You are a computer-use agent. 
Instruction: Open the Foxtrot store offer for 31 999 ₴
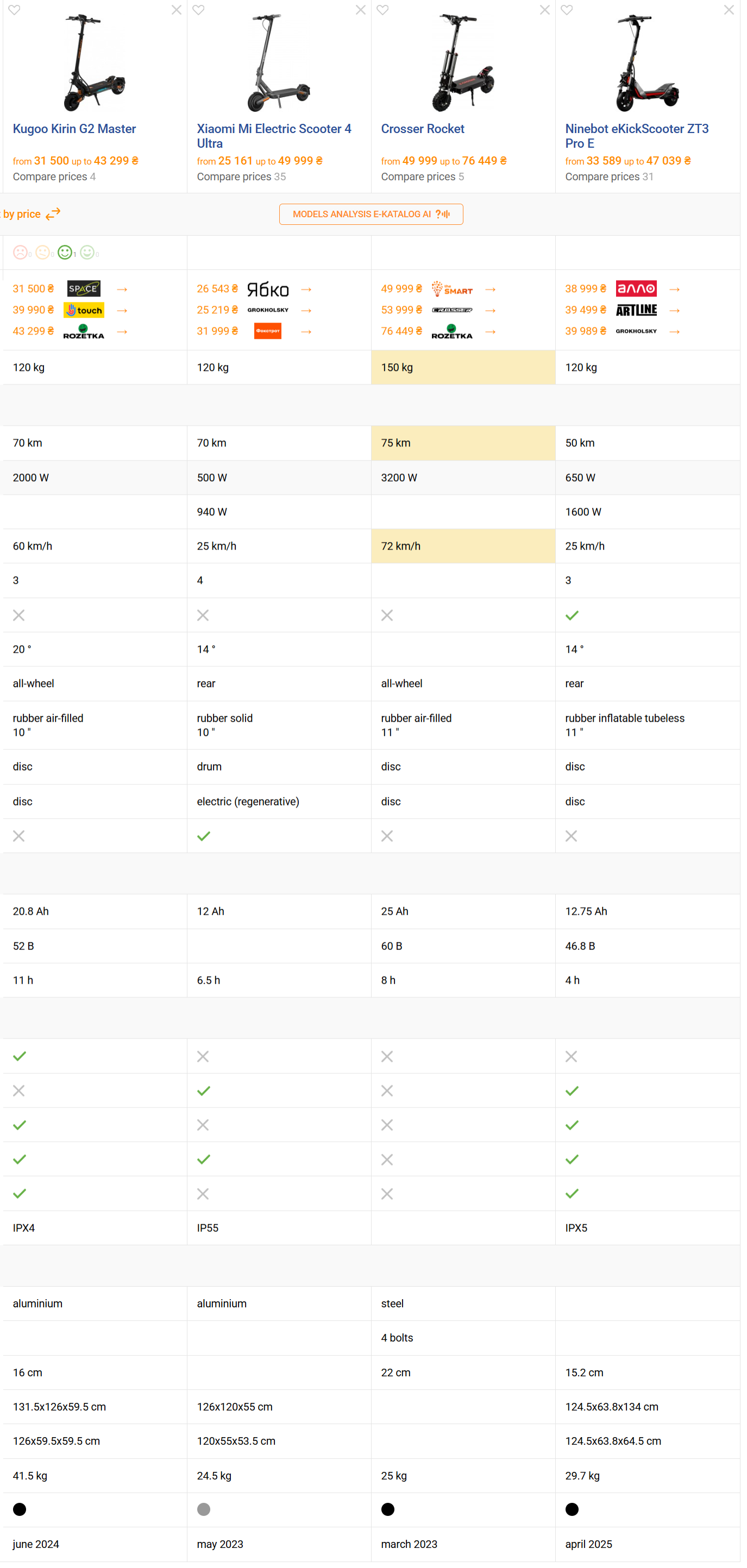tap(268, 331)
